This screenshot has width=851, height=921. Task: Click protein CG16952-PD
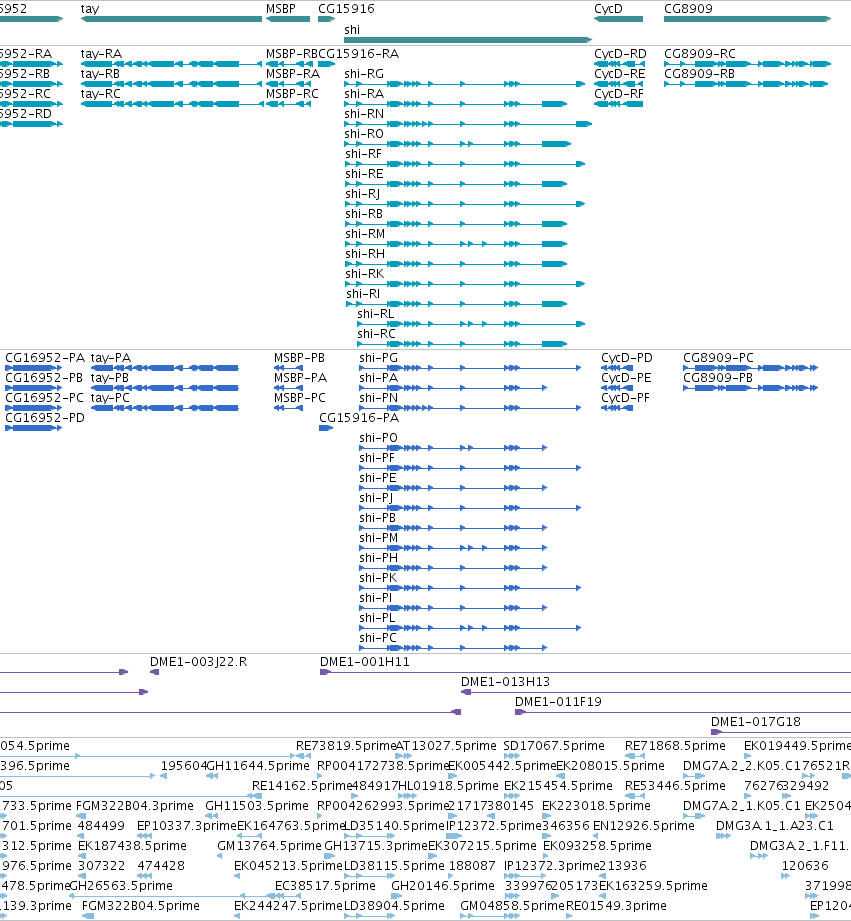pos(45,418)
